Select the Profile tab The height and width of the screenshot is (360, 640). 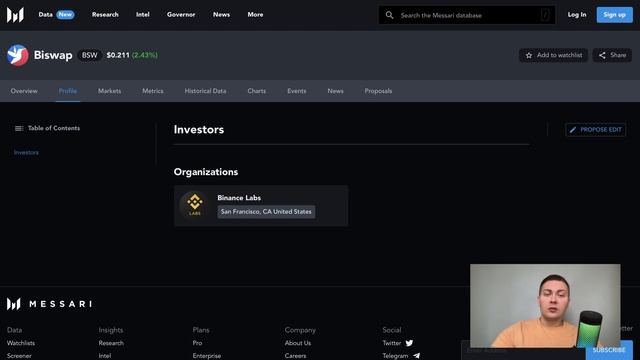click(68, 91)
